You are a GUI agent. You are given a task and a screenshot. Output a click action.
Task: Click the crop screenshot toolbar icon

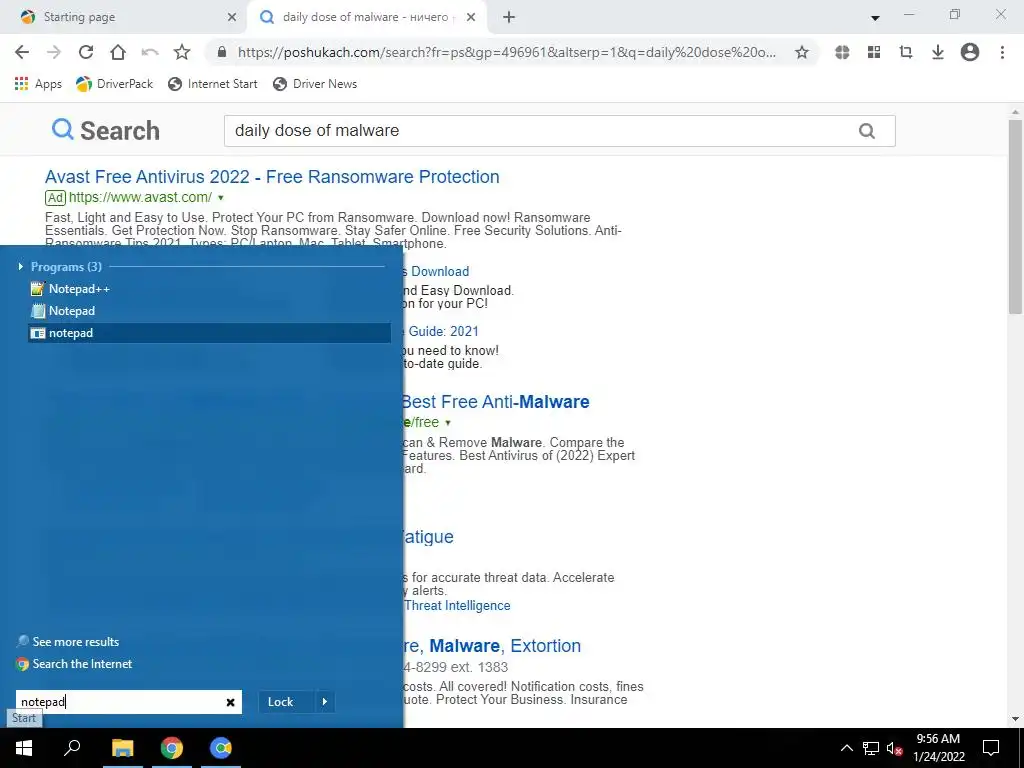906,52
